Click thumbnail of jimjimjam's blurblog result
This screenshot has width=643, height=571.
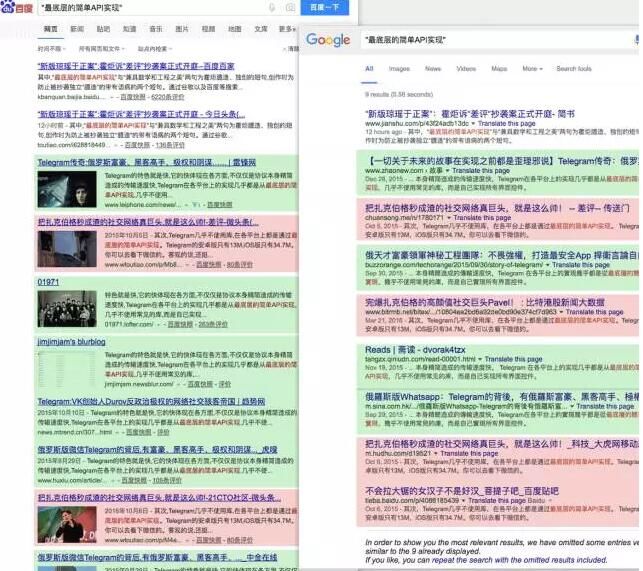(x=67, y=369)
